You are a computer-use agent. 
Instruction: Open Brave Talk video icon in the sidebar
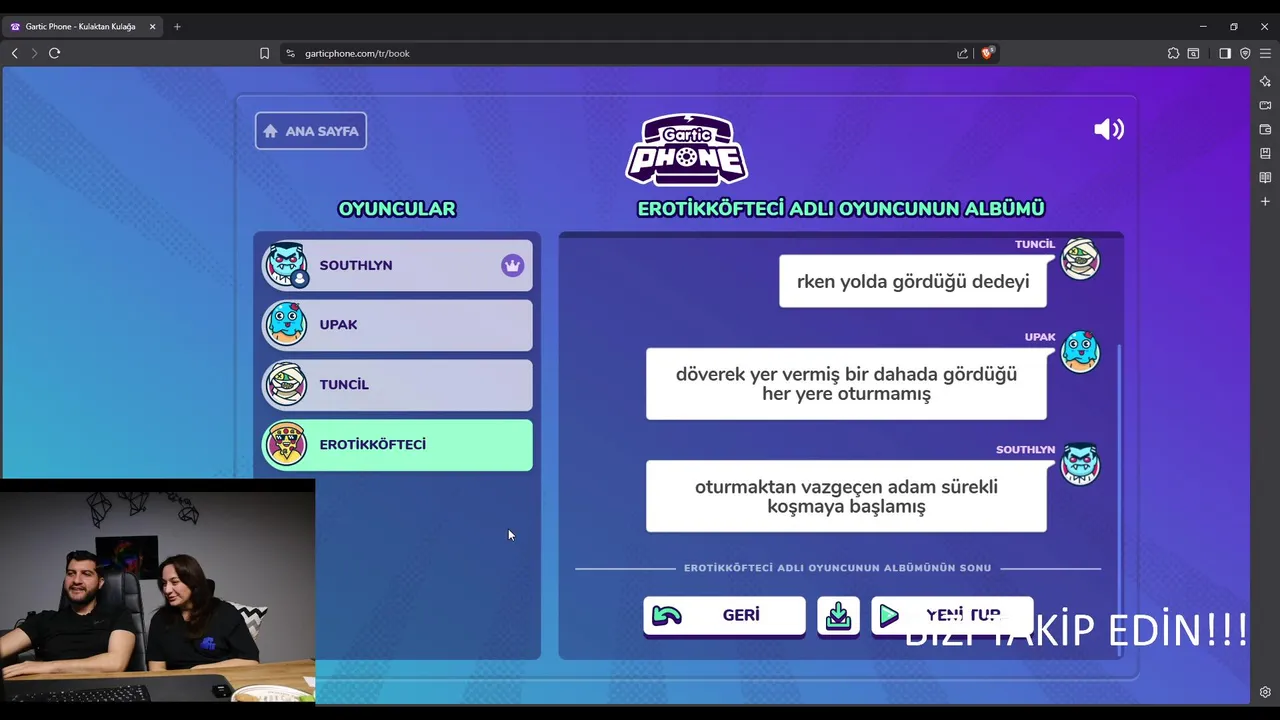(1265, 105)
